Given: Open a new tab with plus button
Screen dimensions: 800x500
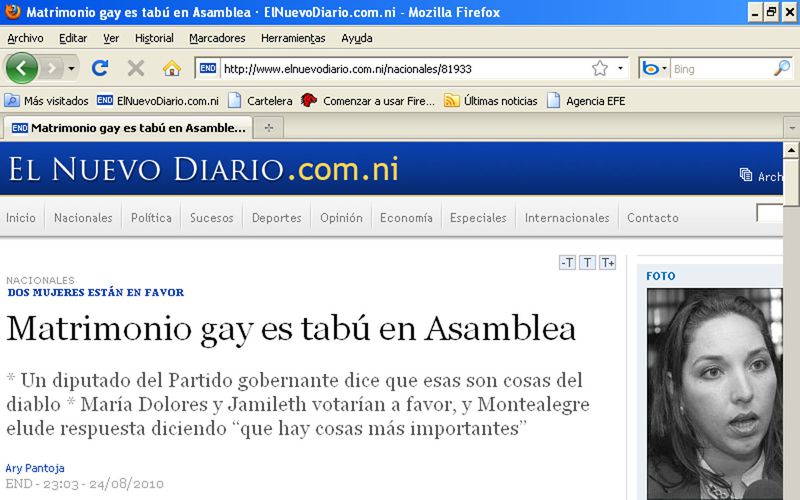Looking at the screenshot, I should tap(269, 128).
